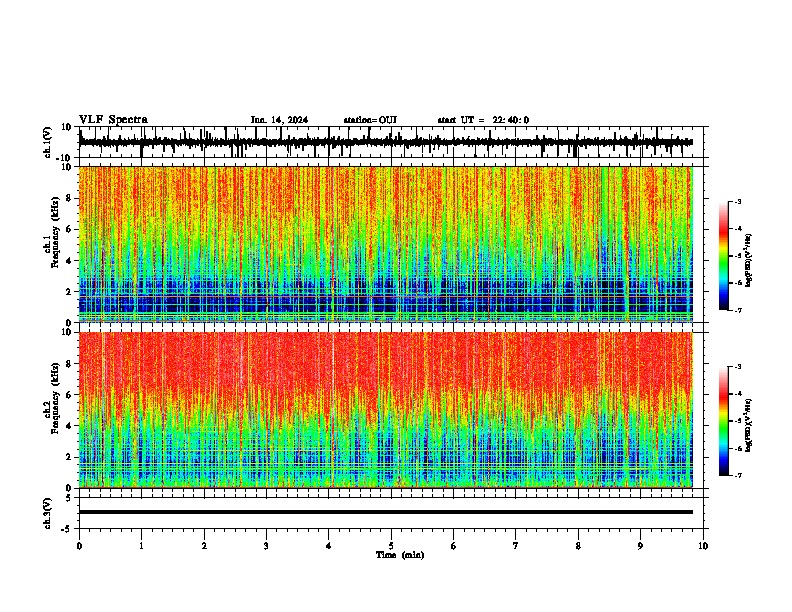This screenshot has height=612, width=792.
Task: Select the date text 'Jan. 14, 2024'
Action: pyautogui.click(x=279, y=120)
